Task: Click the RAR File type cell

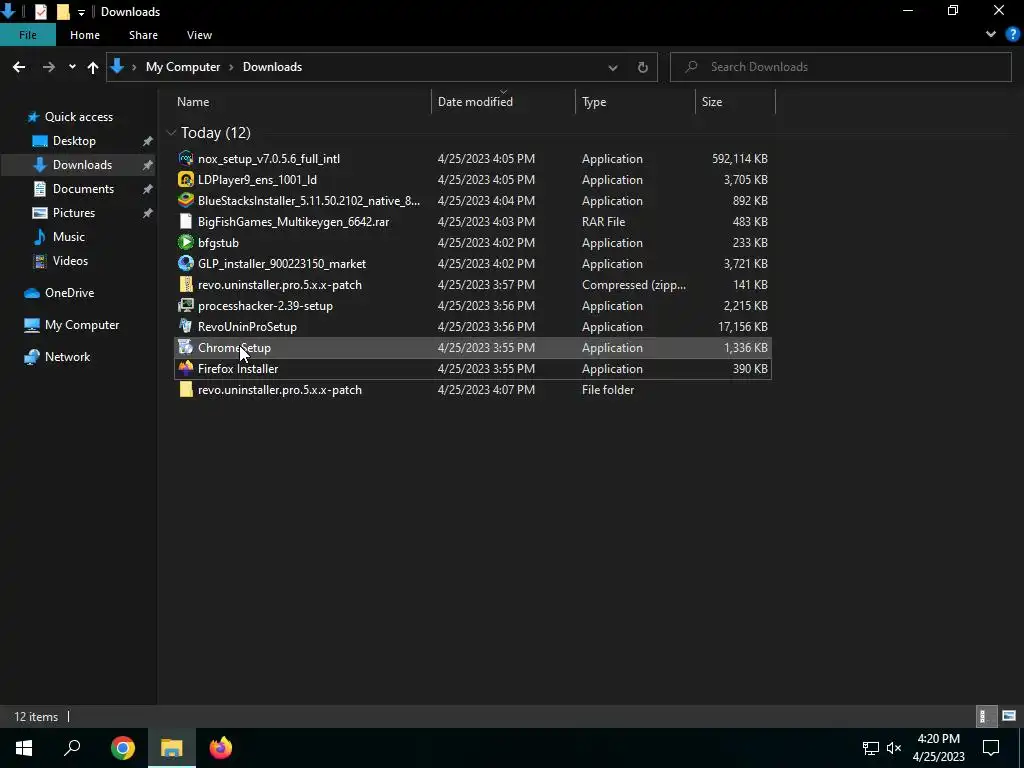Action: point(603,221)
